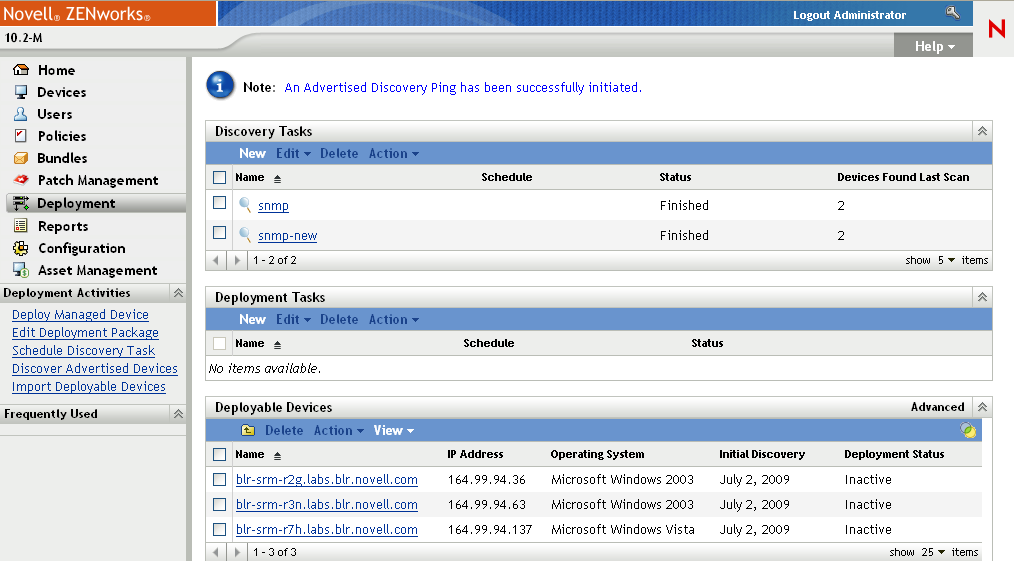Image resolution: width=1014 pixels, height=561 pixels.
Task: Open the snmp-new task link
Action: point(287,235)
